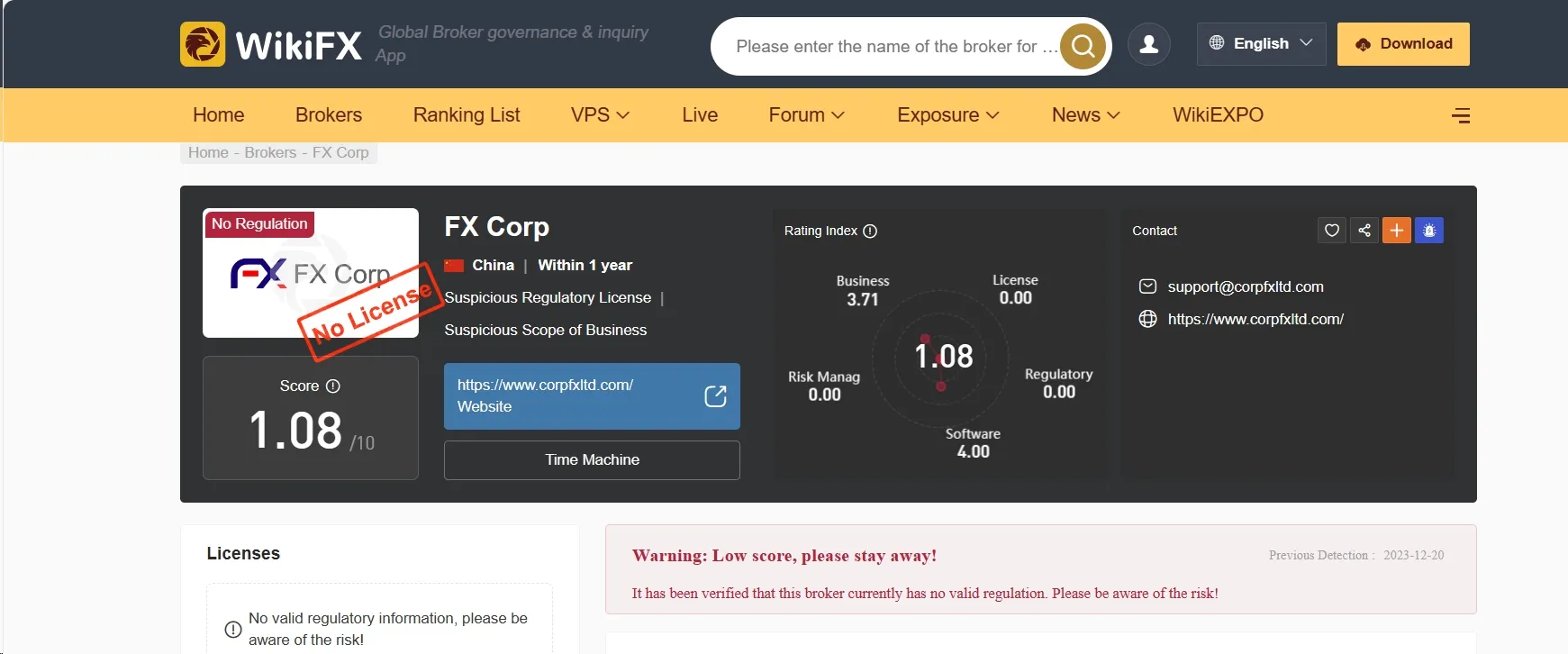Click the heart favorite icon
The width and height of the screenshot is (1568, 654).
1332,231
